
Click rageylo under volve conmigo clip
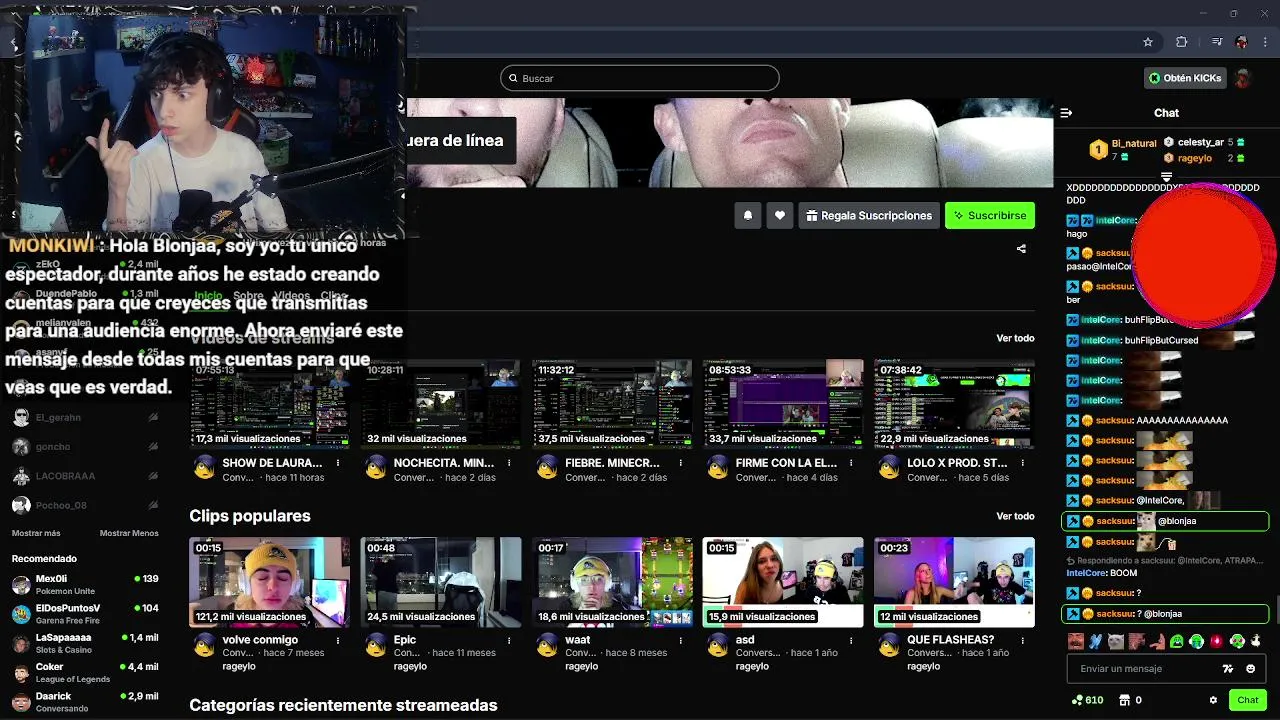(x=239, y=666)
